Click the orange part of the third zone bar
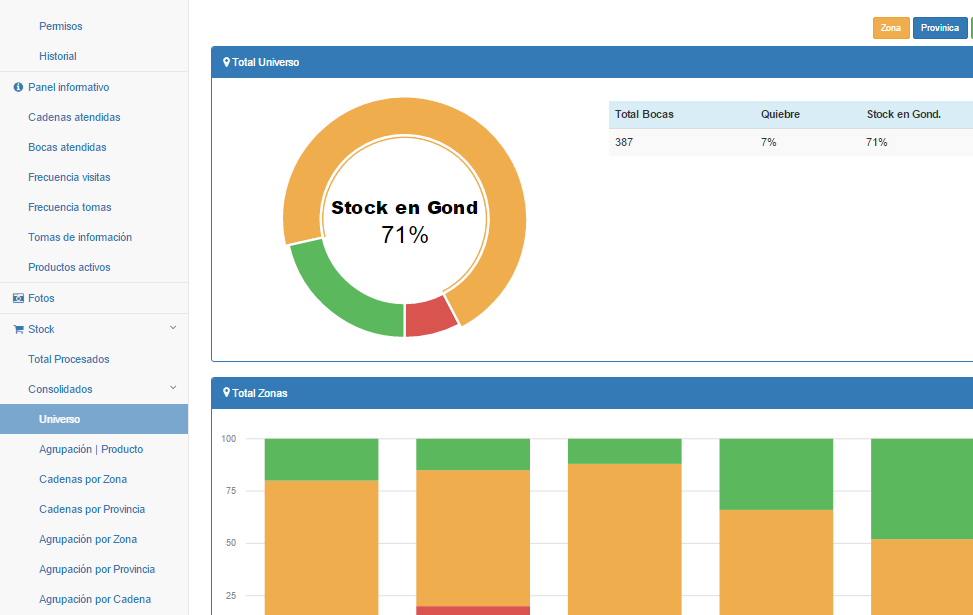Viewport: 973px width, 615px height. (x=624, y=539)
